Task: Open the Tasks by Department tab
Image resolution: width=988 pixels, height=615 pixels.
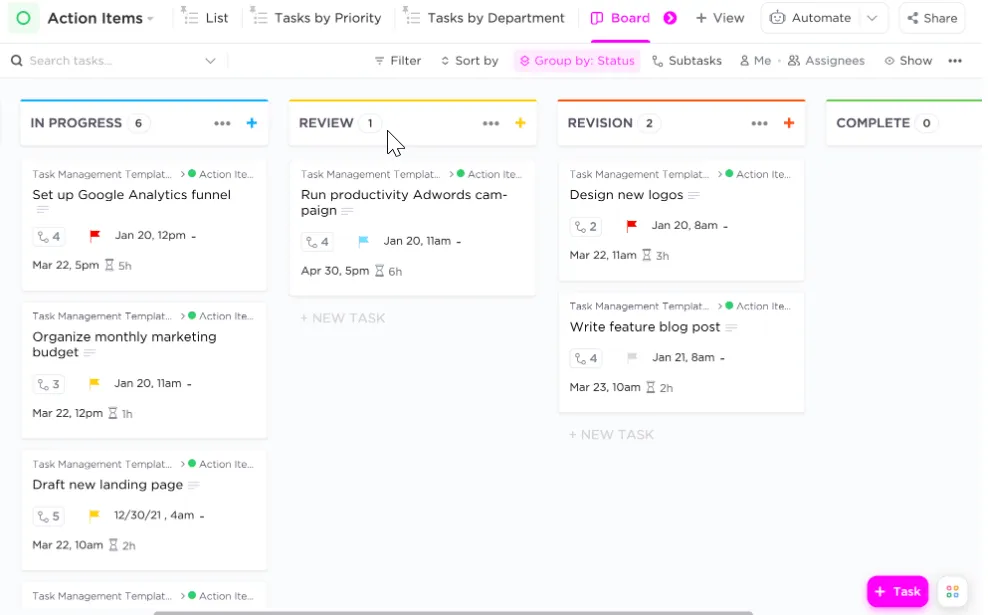Action: point(484,18)
